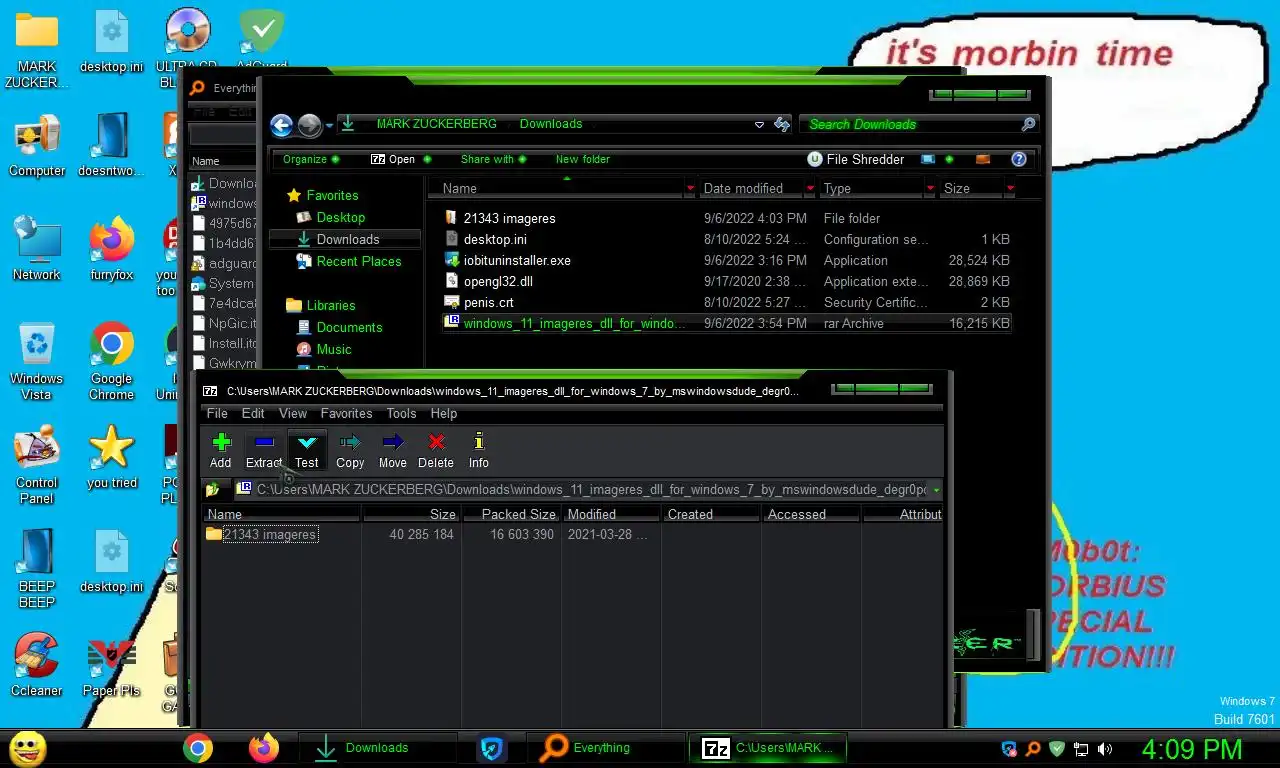Screen dimensions: 1280x768
Task: Sort 7-Zip list by Modified column
Action: coord(611,514)
